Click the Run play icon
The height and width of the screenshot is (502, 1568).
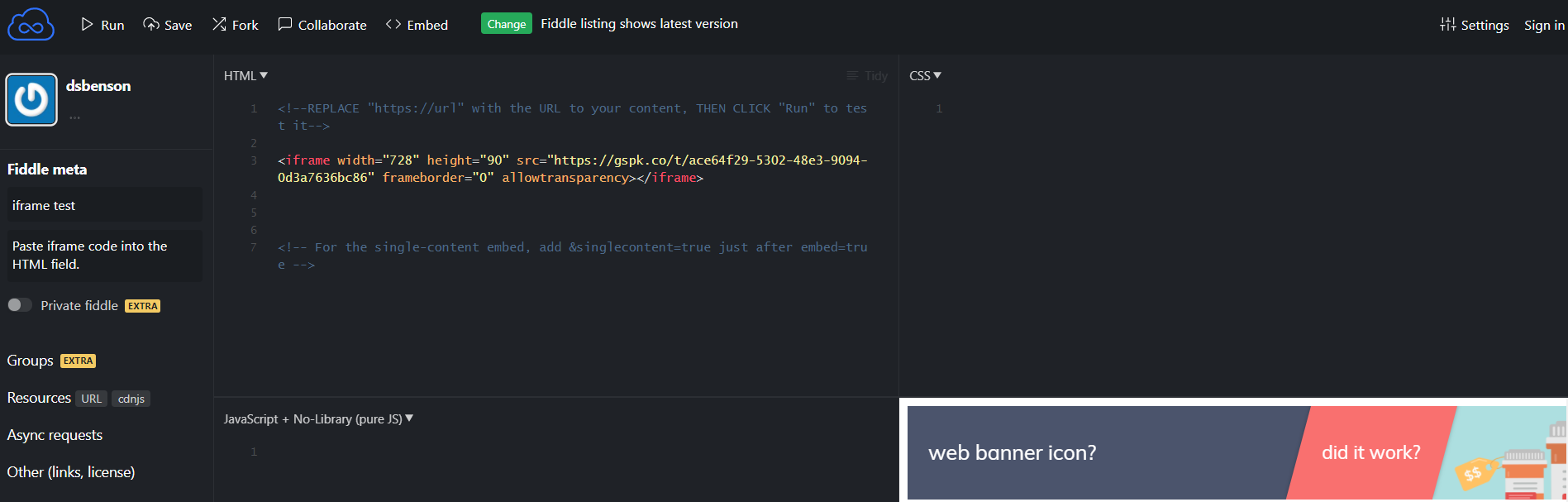point(87,25)
